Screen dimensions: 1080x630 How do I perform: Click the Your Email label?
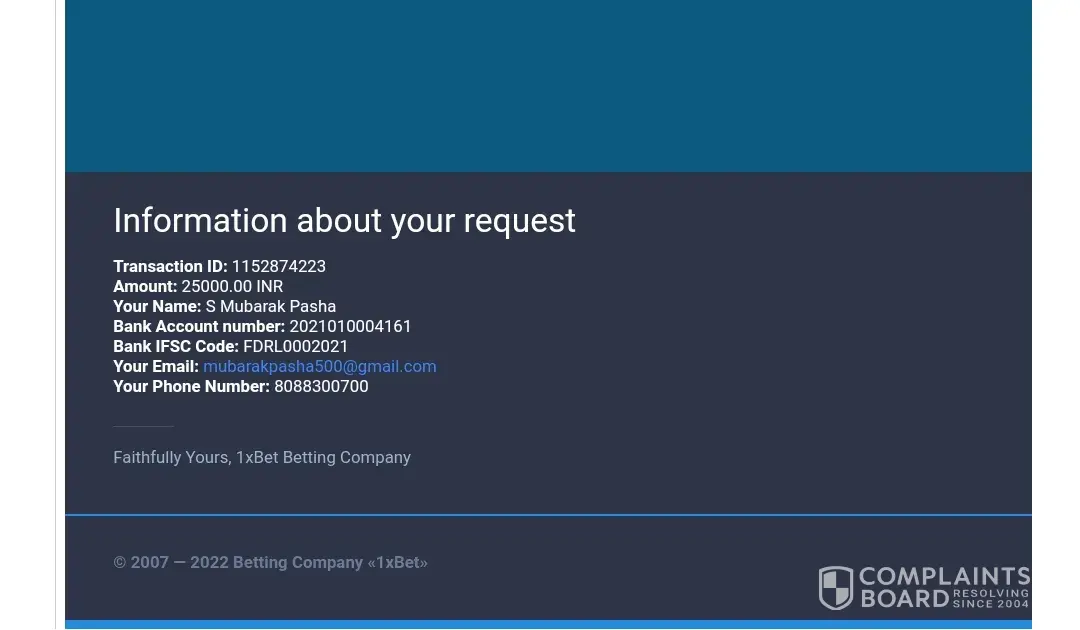156,366
